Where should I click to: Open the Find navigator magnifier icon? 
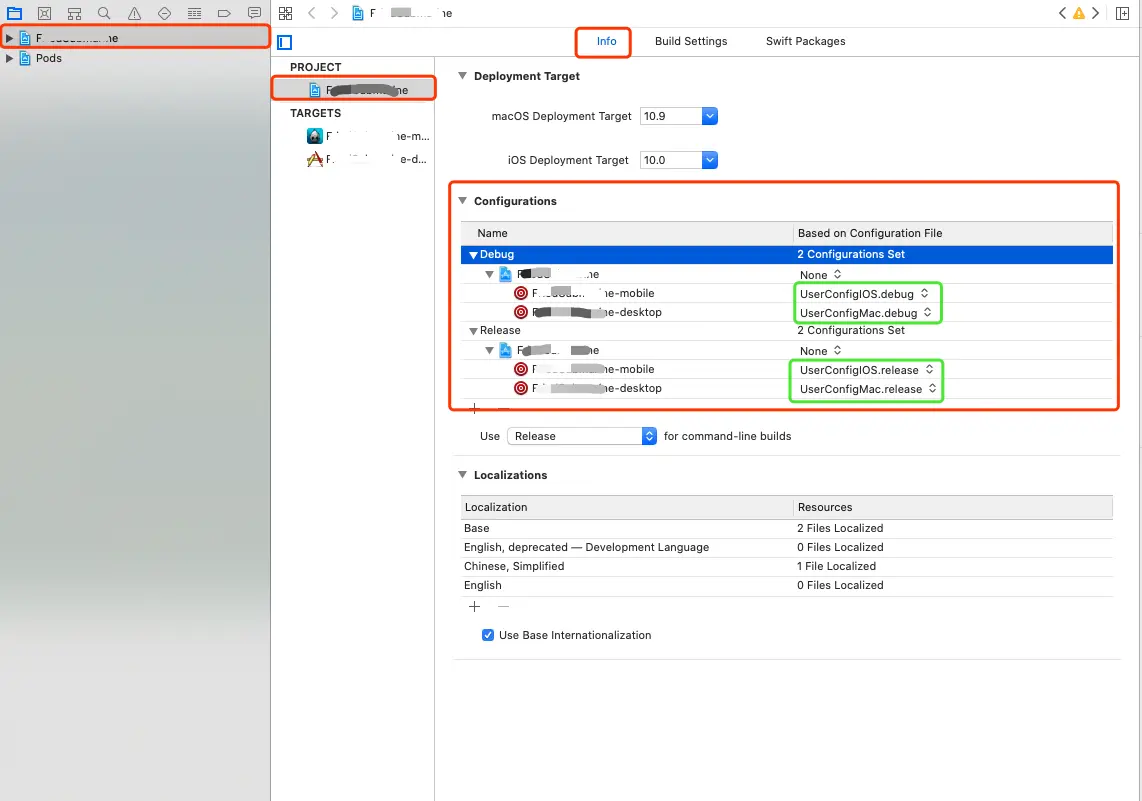[x=104, y=13]
